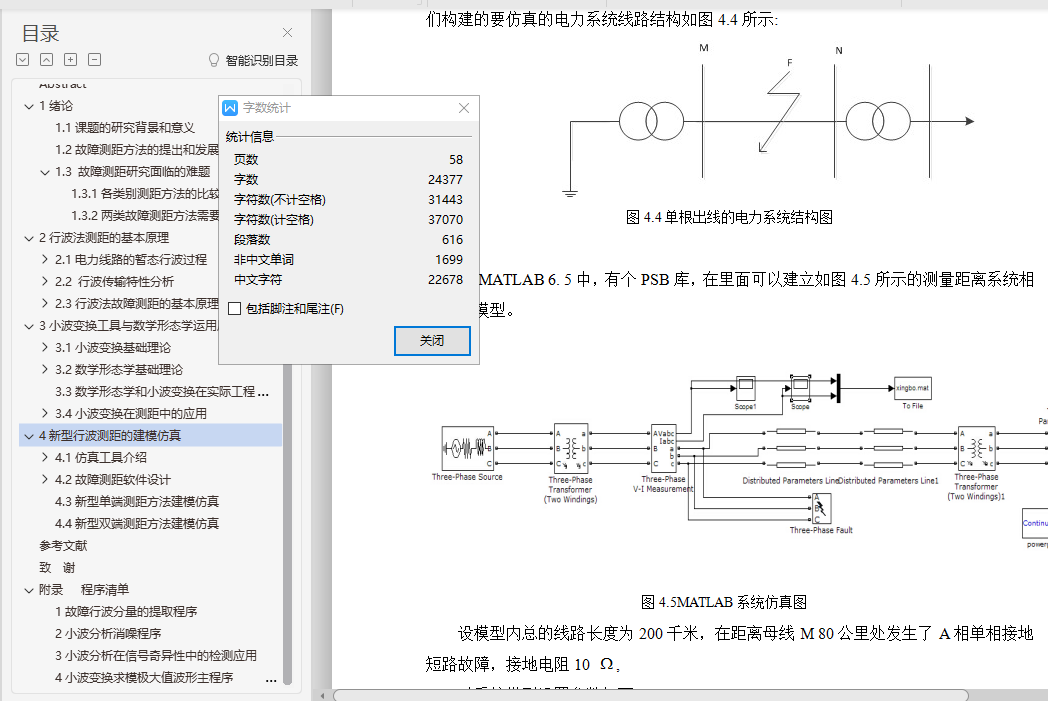The height and width of the screenshot is (701, 1048).
Task: Click the expand-all down arrow icon in 目录
Action: (x=23, y=59)
